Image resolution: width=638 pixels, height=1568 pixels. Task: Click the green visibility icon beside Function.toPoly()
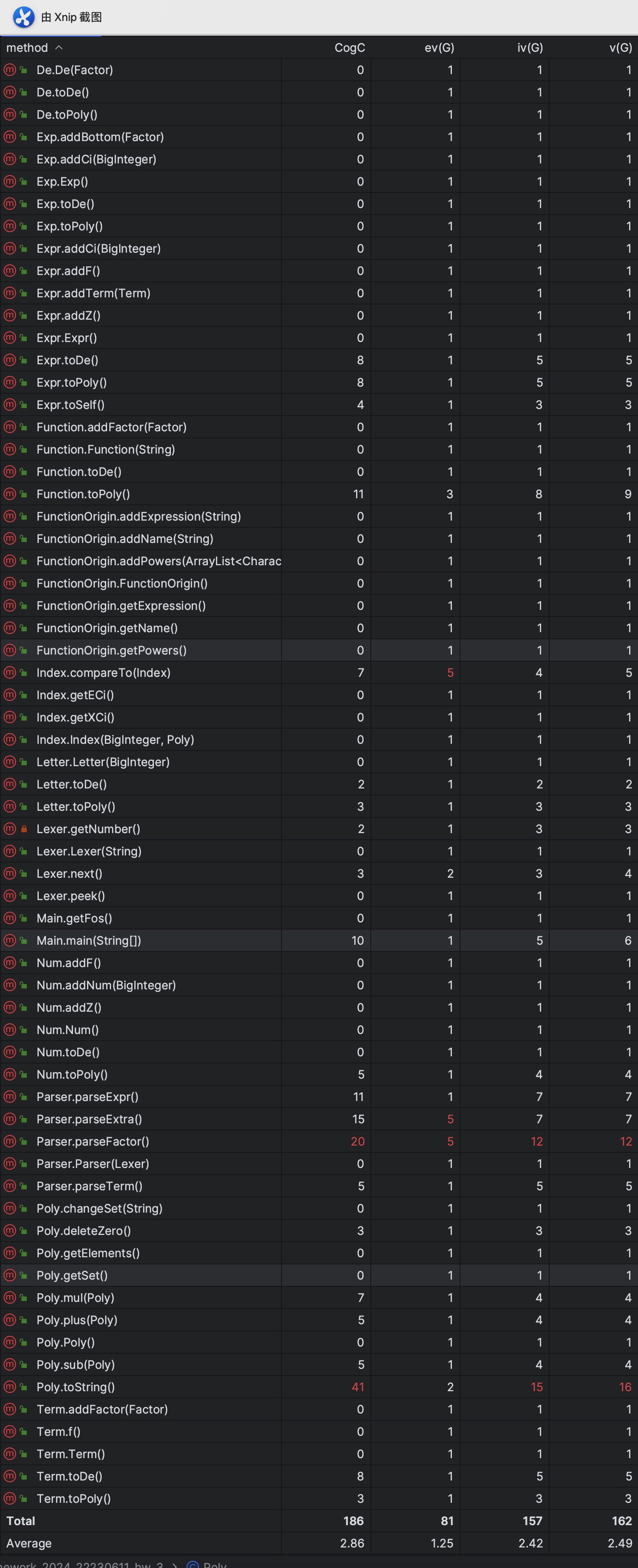24,494
